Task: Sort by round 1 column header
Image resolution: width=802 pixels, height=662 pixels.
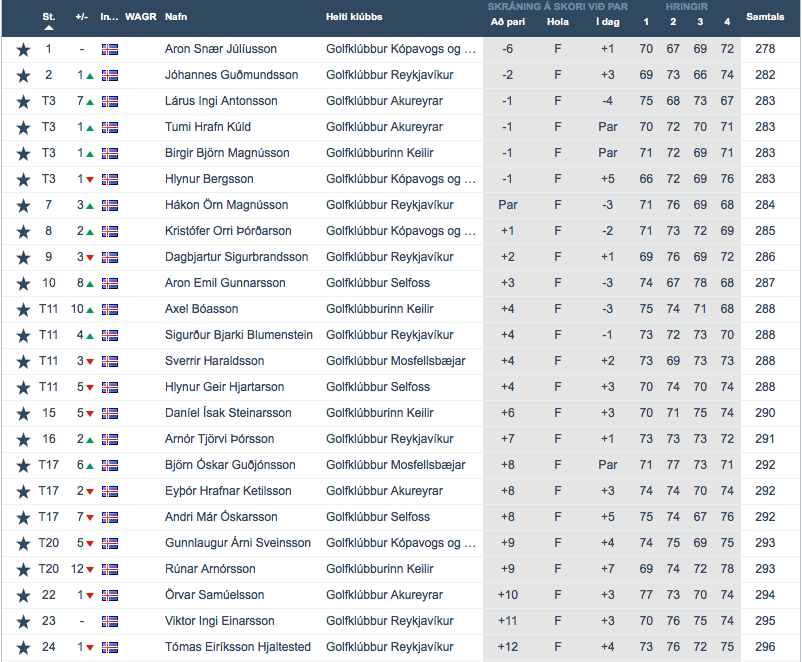Action: [646, 22]
